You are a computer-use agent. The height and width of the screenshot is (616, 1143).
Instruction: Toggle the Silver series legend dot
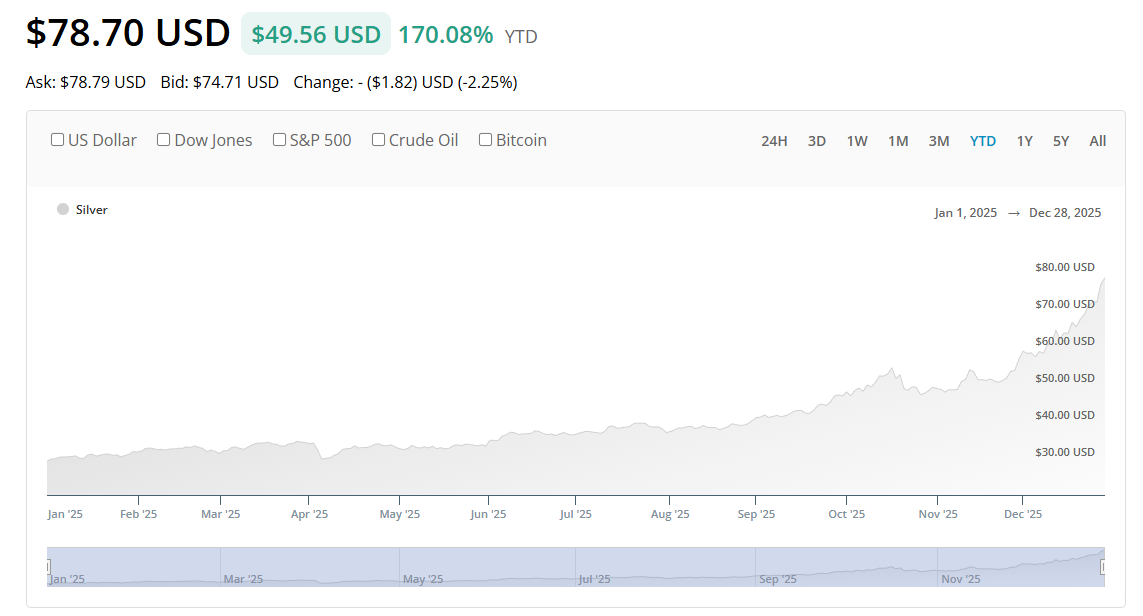point(63,209)
